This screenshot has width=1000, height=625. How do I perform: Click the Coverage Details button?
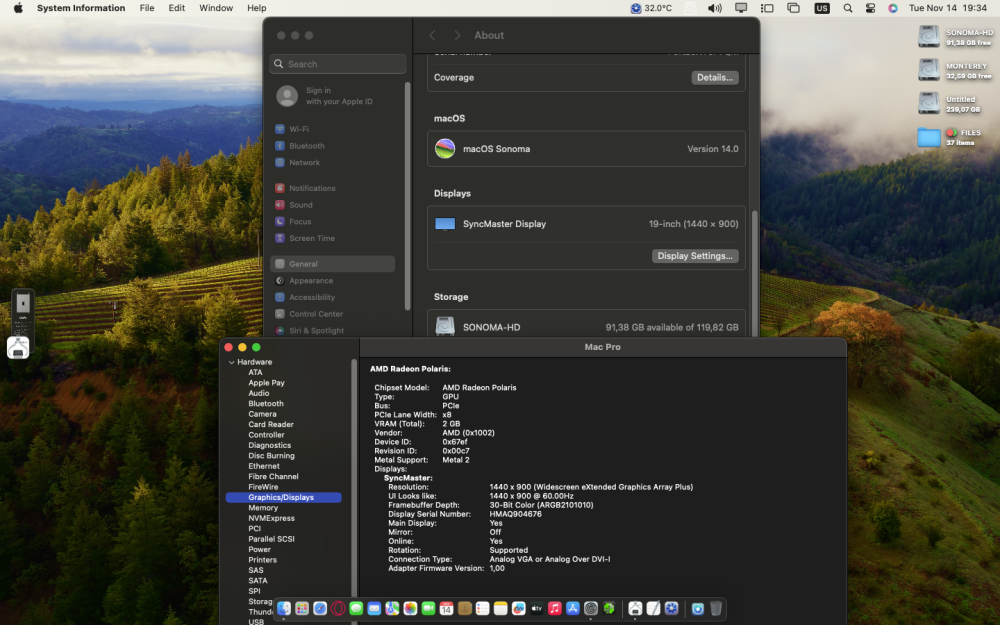tap(714, 77)
